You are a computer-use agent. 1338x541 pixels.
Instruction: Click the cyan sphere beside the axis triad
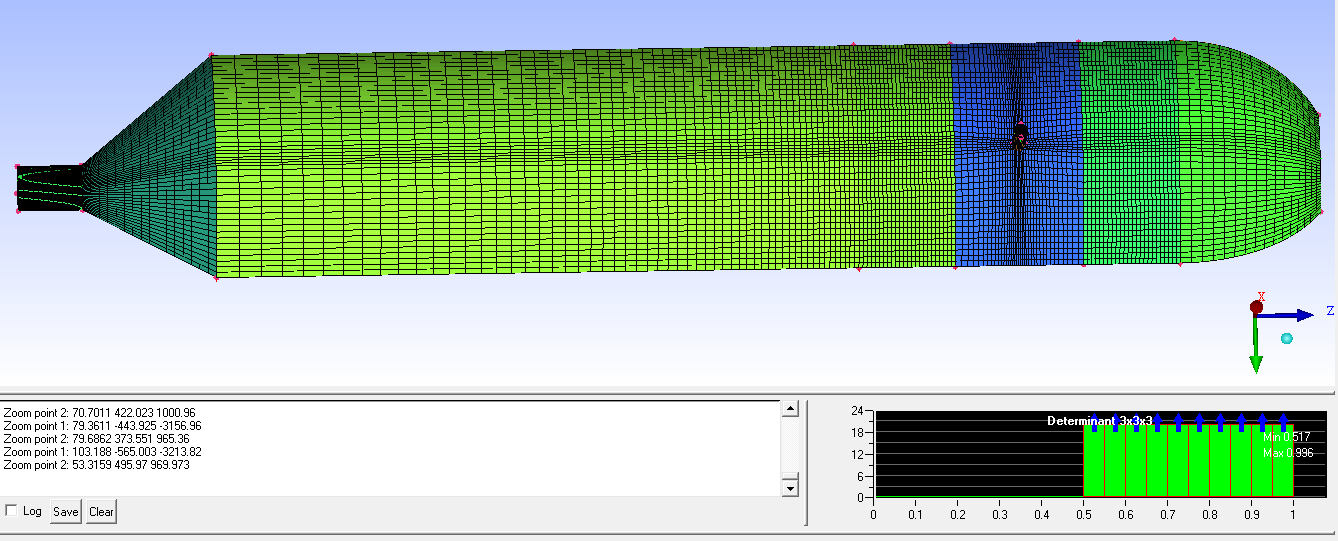click(1287, 339)
